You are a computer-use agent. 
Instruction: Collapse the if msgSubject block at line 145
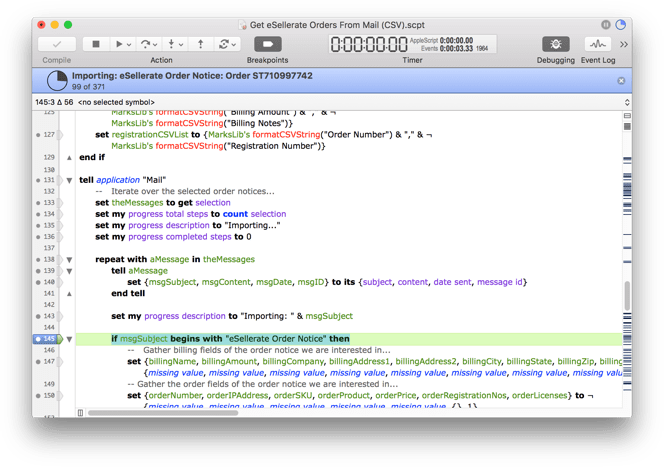69,339
